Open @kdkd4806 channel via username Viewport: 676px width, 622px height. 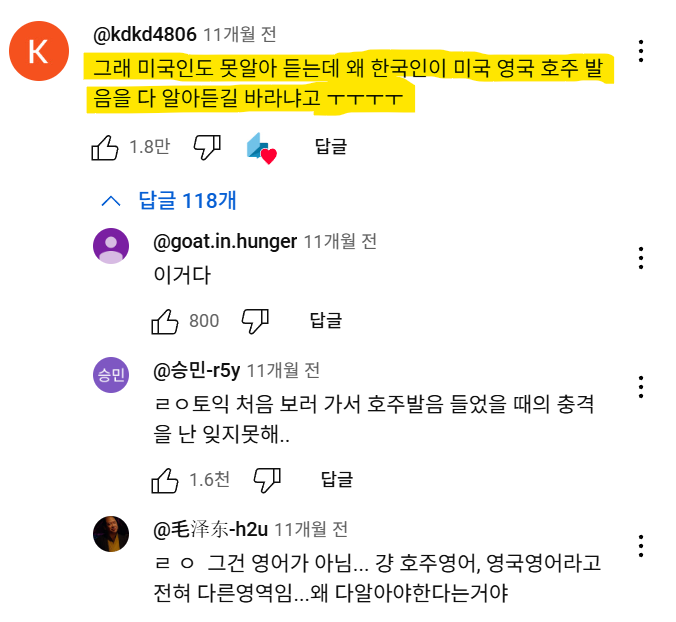[144, 34]
